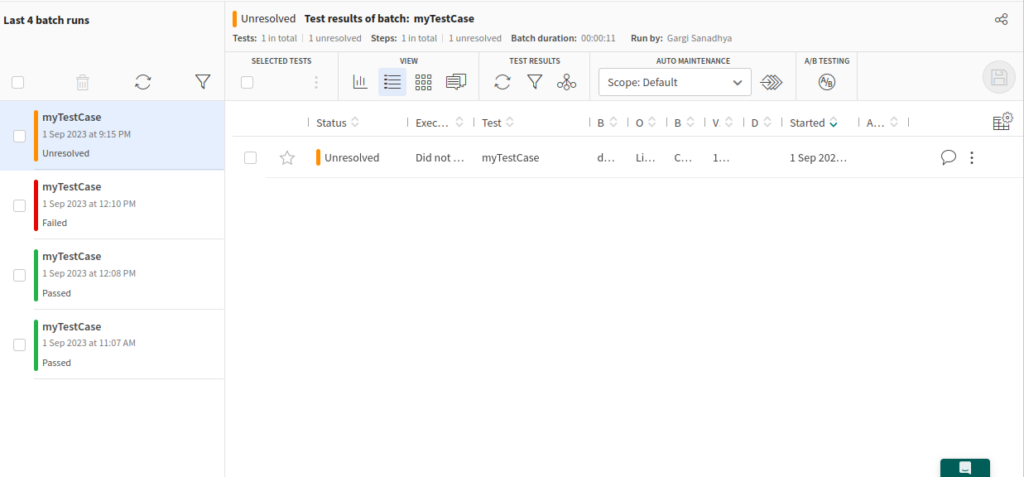Click the delete batches trash icon

click(83, 83)
